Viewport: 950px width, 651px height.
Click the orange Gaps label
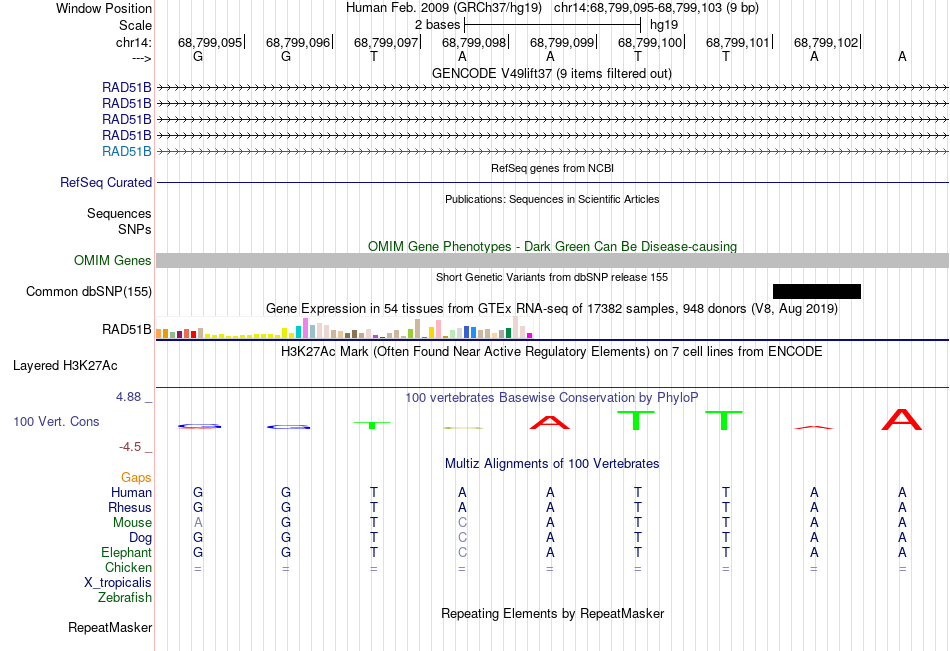(x=136, y=478)
